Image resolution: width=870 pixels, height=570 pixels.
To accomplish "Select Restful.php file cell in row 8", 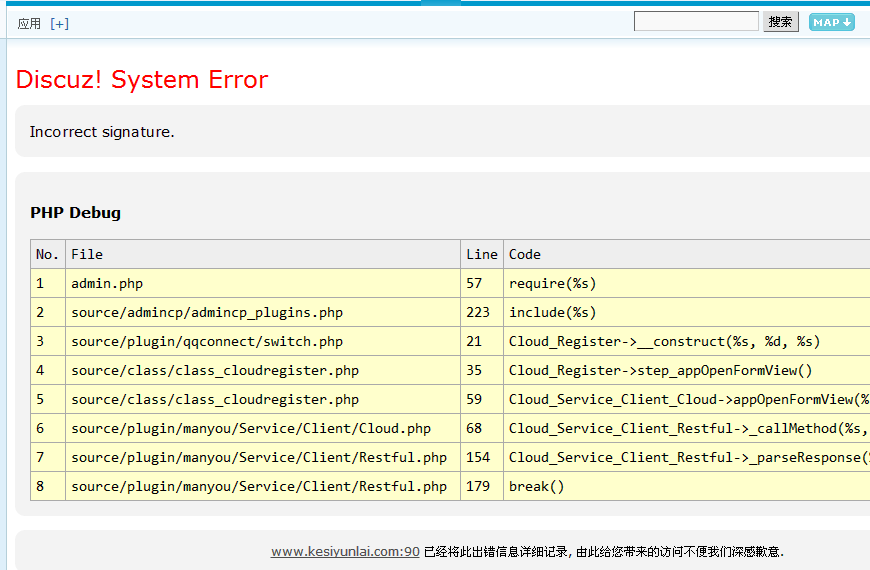I will (x=263, y=486).
